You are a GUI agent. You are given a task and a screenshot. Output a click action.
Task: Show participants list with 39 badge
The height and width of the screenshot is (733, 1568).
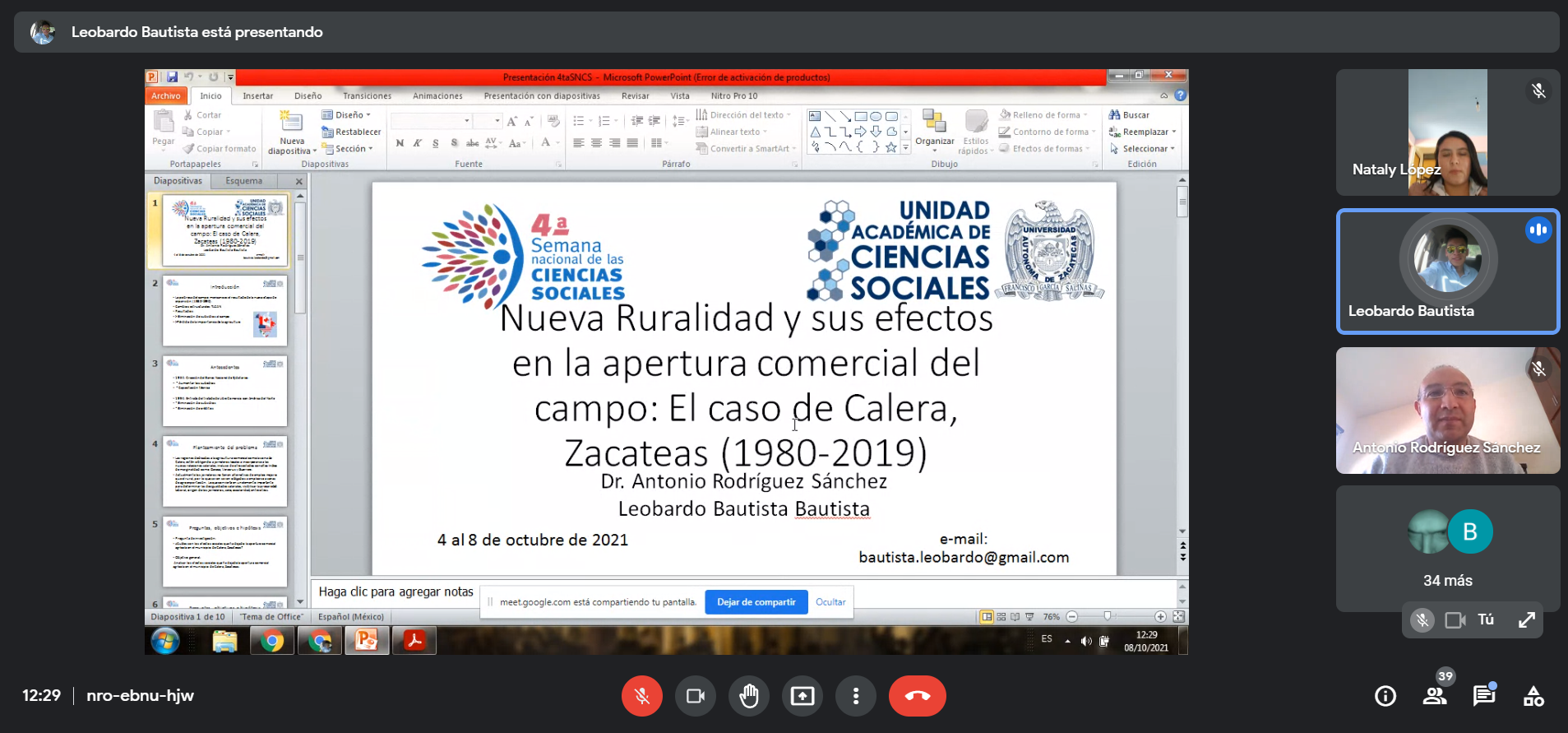click(x=1435, y=696)
